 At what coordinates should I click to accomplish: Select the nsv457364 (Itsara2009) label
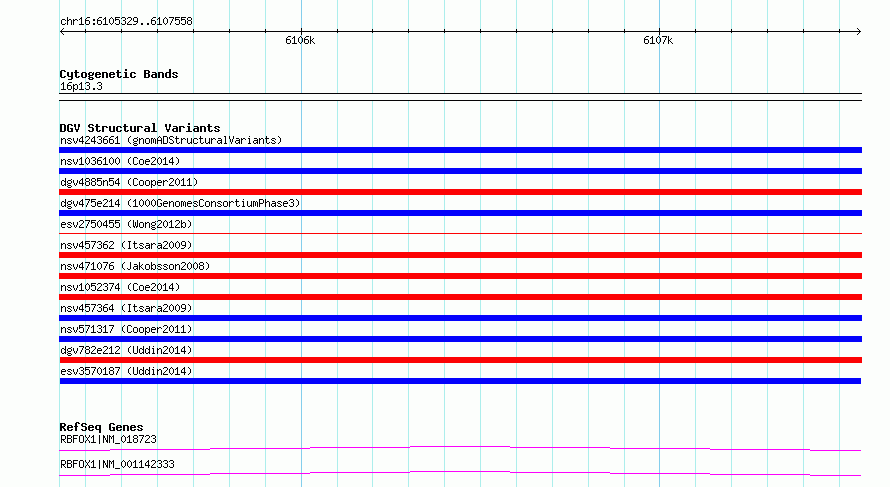coord(126,308)
